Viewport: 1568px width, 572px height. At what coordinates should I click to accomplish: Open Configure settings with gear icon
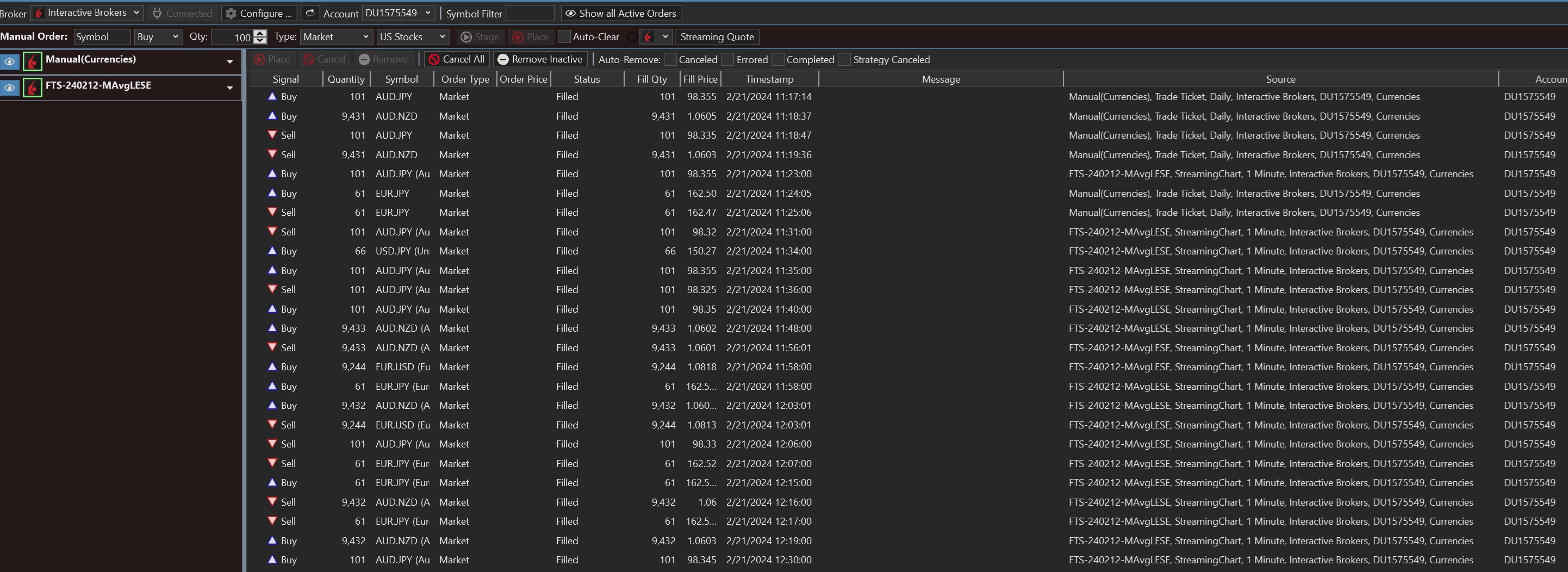259,13
